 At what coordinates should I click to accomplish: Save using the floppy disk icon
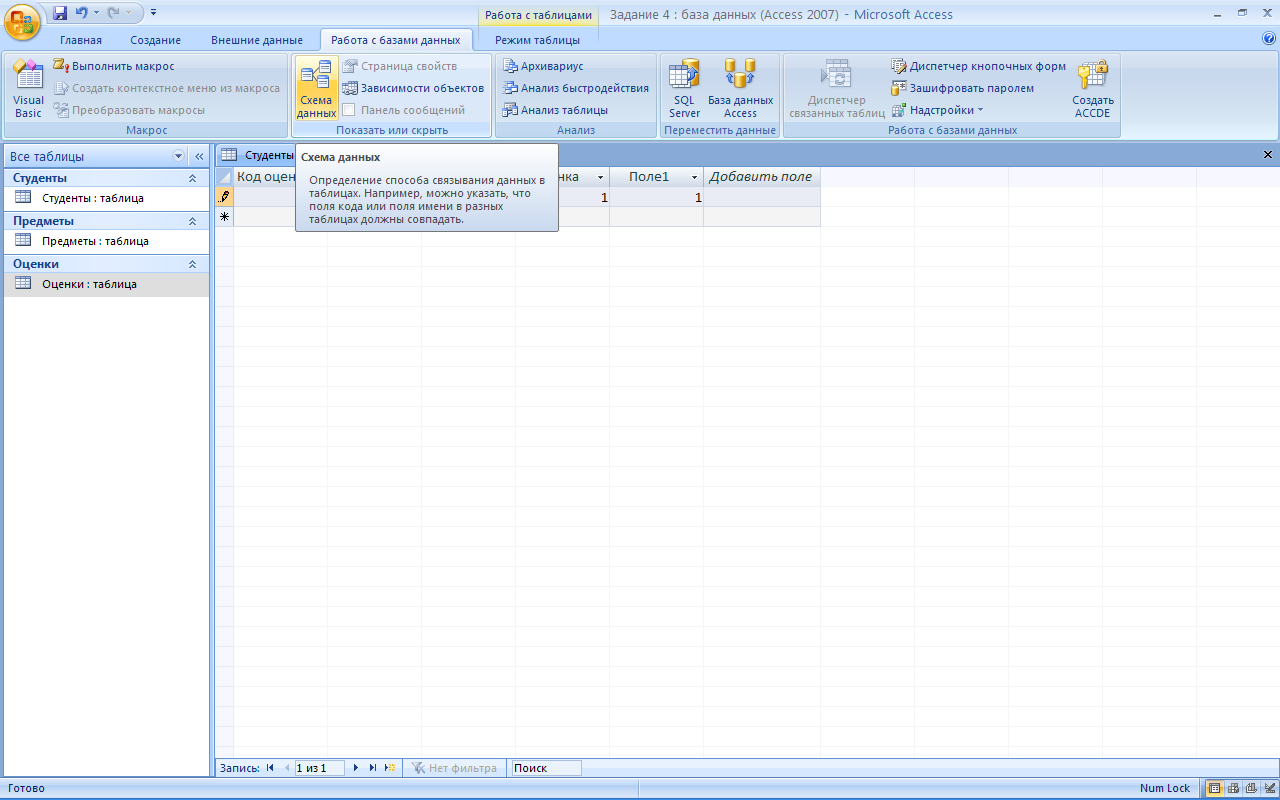tap(60, 14)
